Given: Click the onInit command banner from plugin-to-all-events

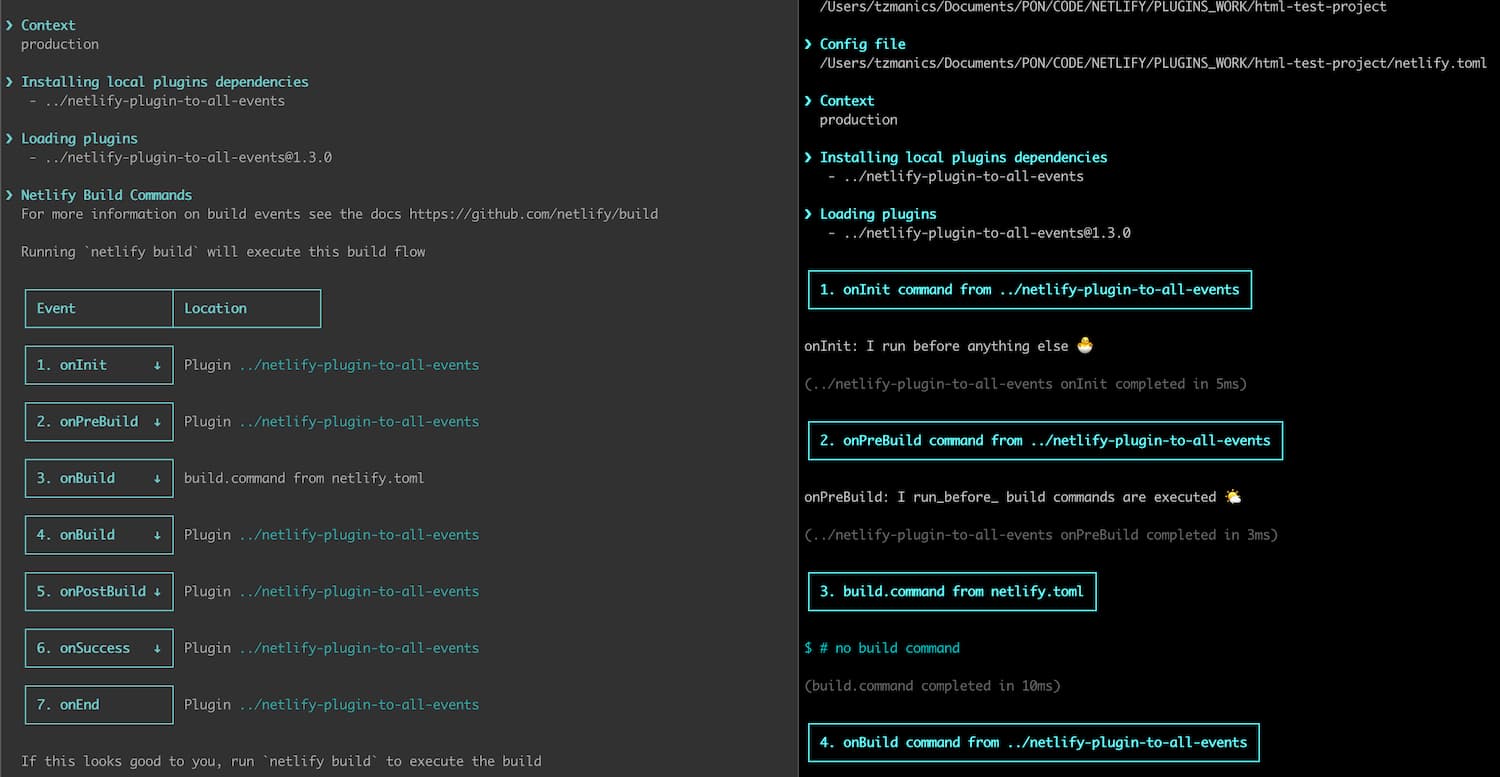Looking at the screenshot, I should 1029,289.
